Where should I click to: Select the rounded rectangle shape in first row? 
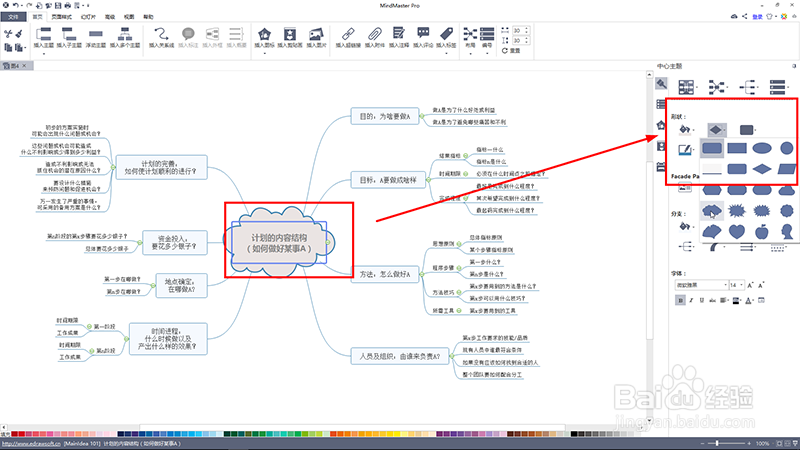[712, 148]
